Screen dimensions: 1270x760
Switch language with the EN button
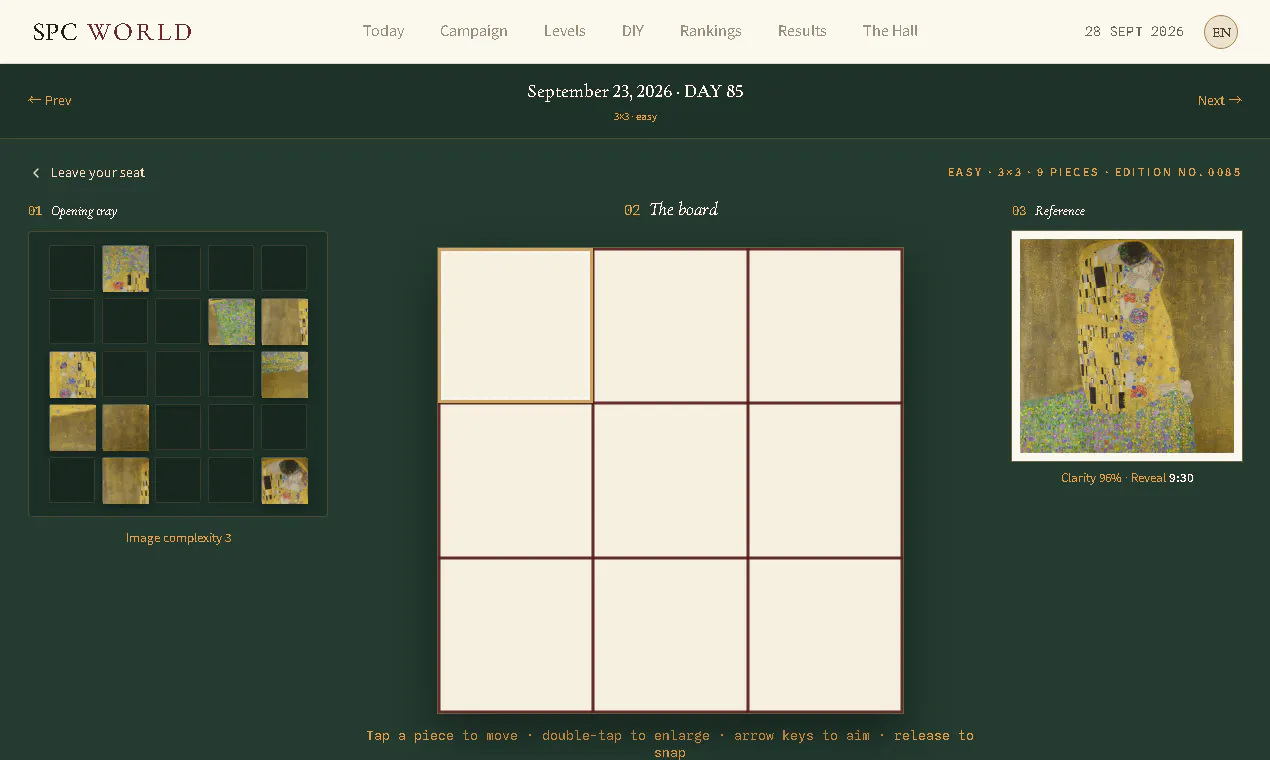1221,32
